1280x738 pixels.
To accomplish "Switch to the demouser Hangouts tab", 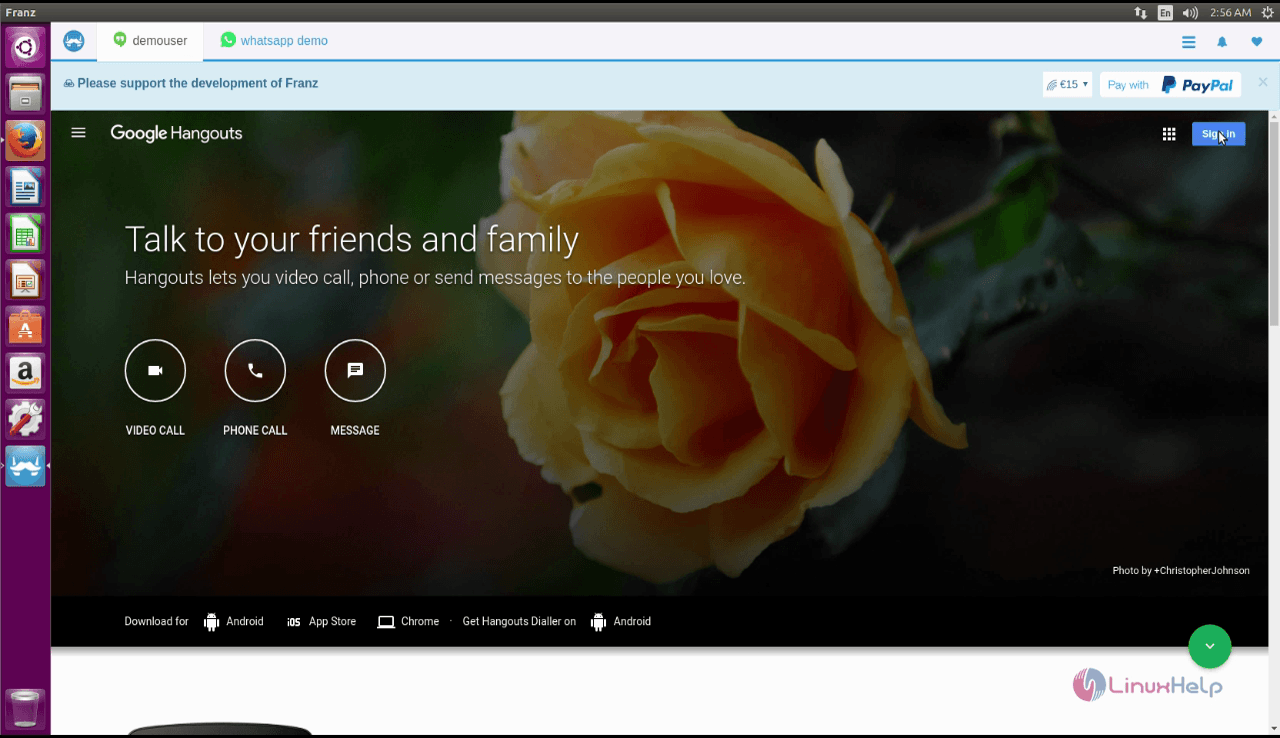I will click(x=150, y=41).
